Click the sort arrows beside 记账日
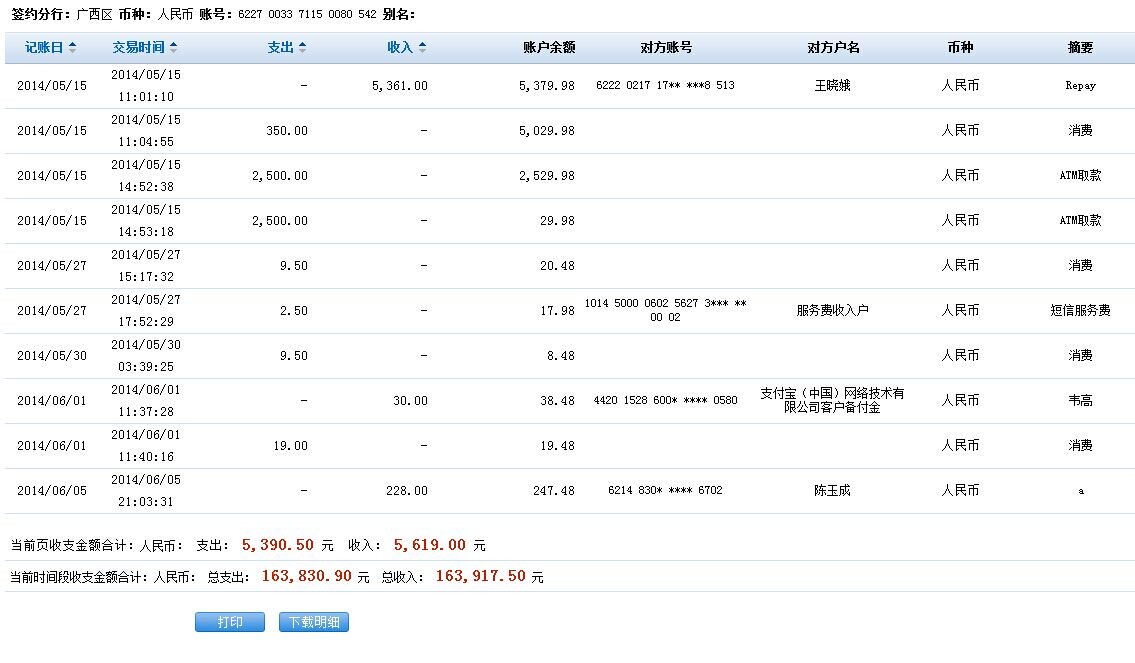Screen dimensions: 1135x663 (x=72, y=48)
